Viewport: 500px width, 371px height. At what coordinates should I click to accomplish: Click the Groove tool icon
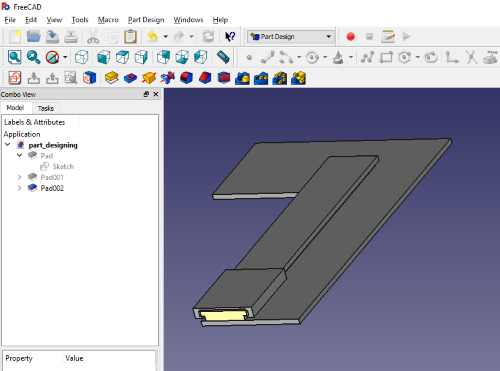pos(168,78)
